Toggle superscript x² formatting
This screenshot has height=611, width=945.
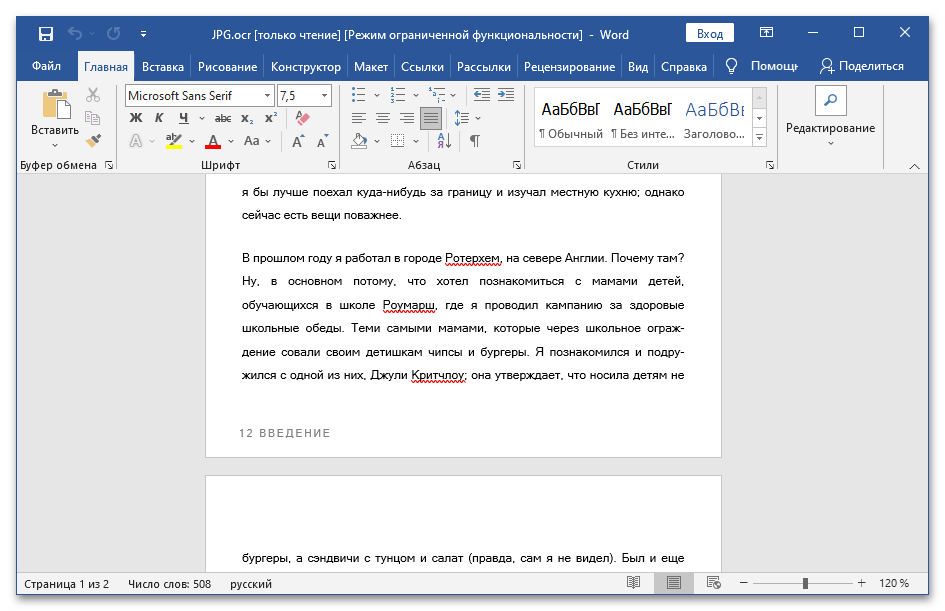click(x=271, y=118)
